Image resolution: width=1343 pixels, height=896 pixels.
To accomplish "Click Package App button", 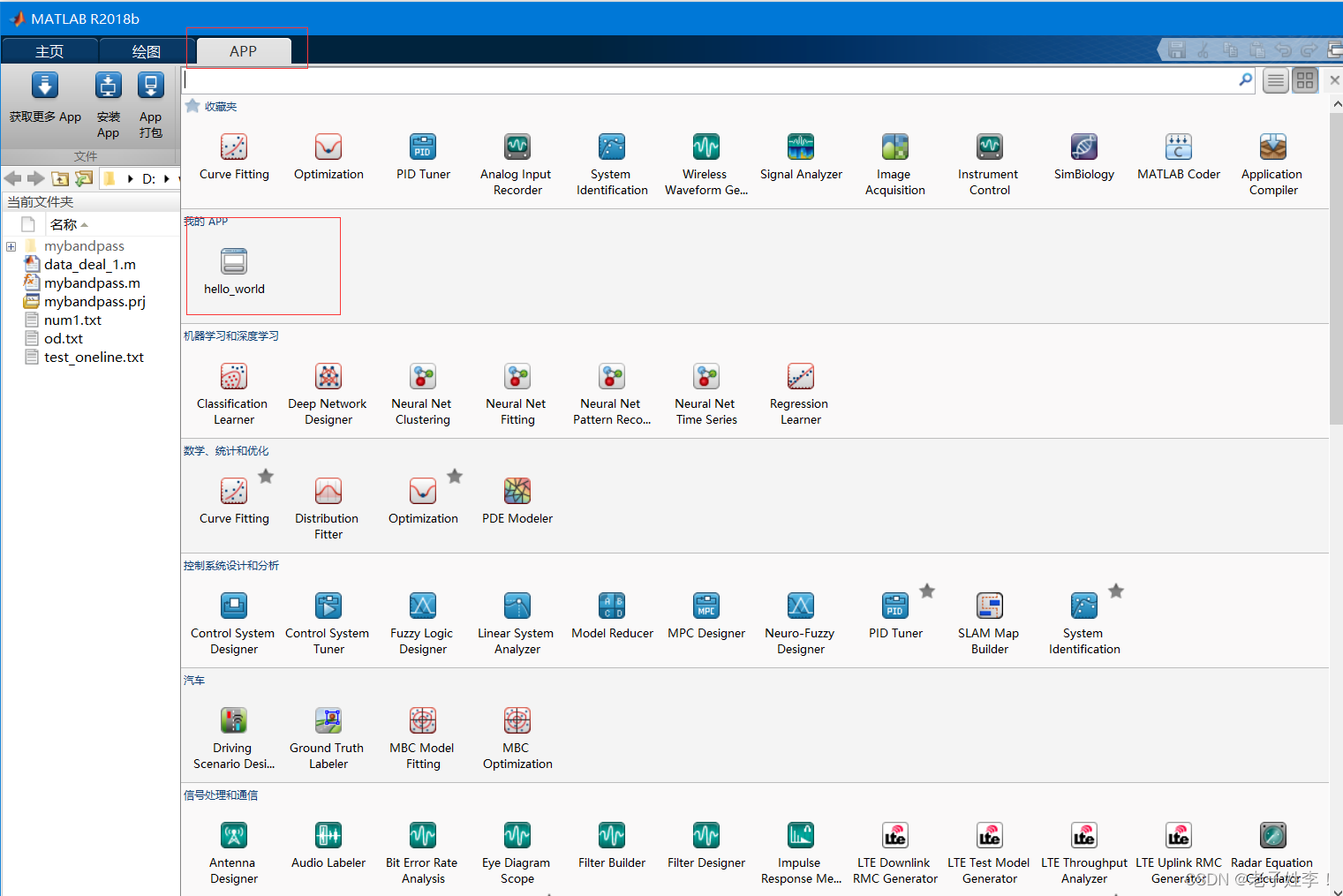I will pos(151,106).
